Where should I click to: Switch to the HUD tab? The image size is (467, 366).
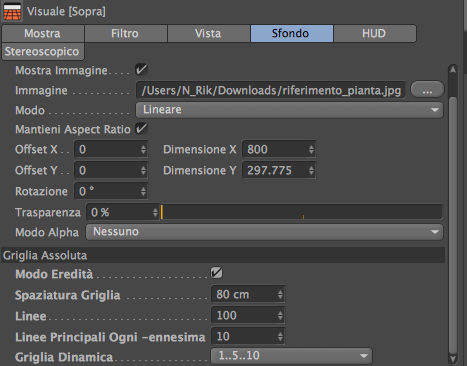point(375,33)
